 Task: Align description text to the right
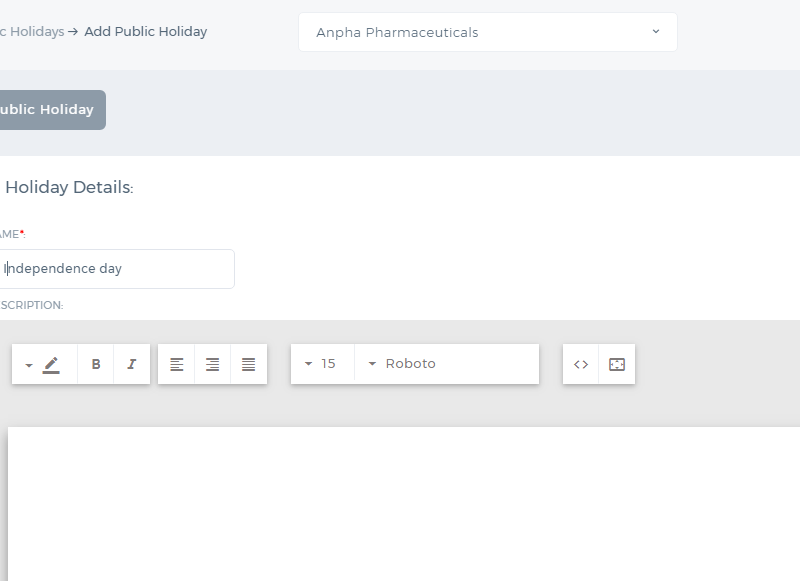tap(212, 364)
